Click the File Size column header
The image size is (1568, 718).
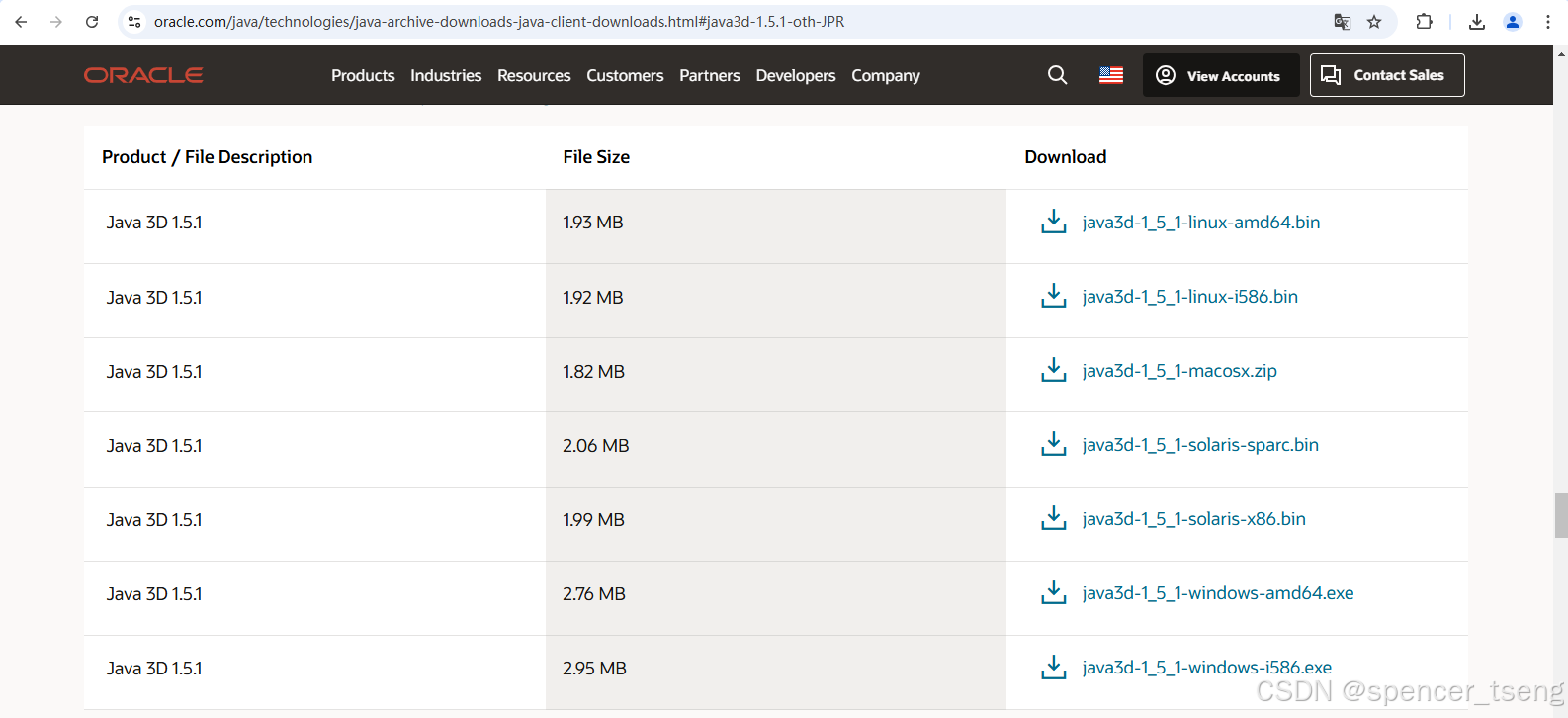(596, 157)
